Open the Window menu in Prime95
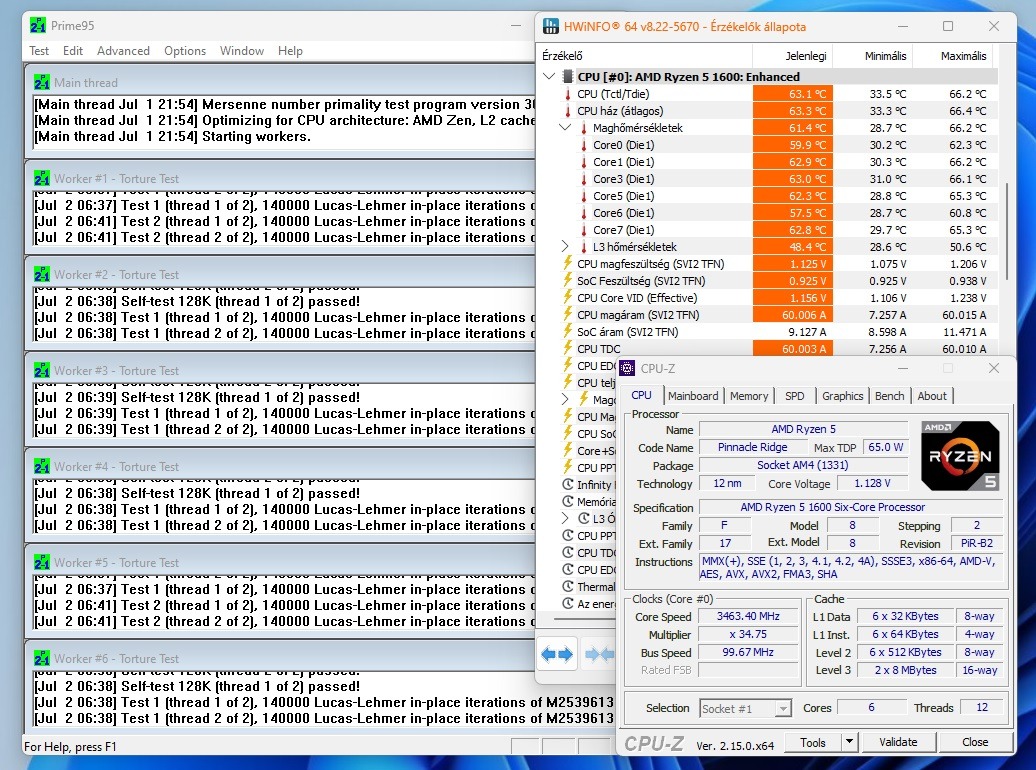Viewport: 1036px width, 770px height. [242, 51]
